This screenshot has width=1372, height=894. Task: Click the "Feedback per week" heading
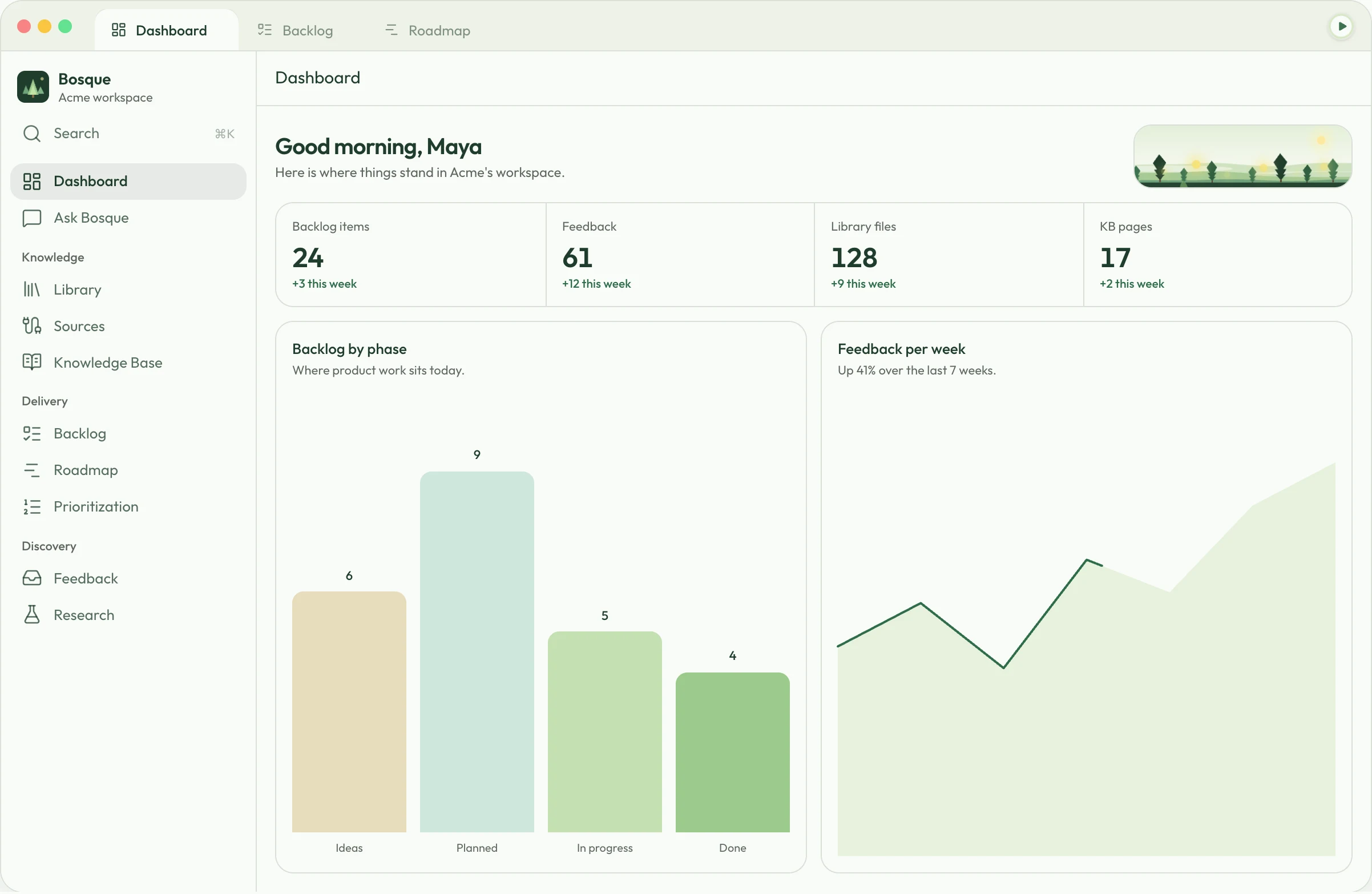click(x=902, y=349)
